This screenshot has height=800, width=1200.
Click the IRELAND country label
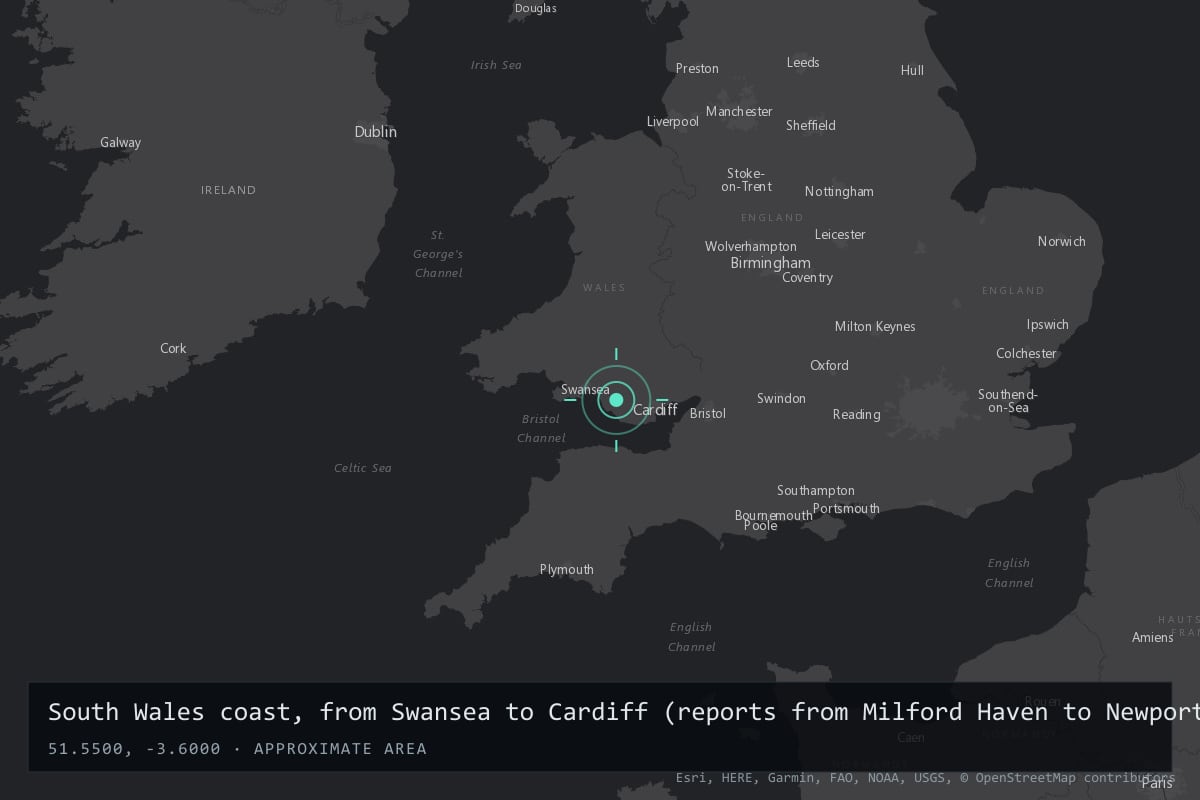(x=228, y=190)
